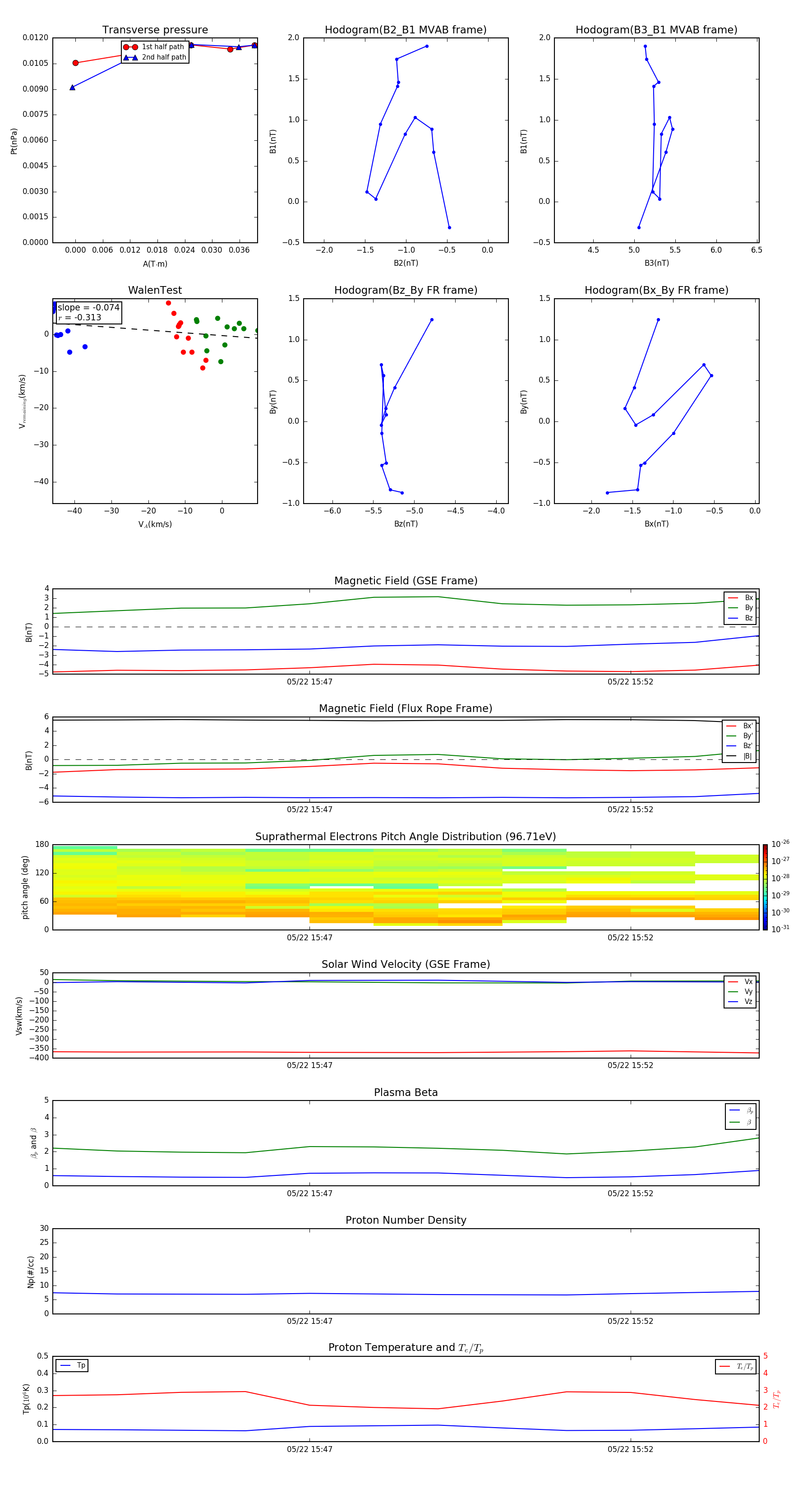Click 'Pt(nPa)' y-axis label
The width and height of the screenshot is (812, 1489).
(x=14, y=141)
